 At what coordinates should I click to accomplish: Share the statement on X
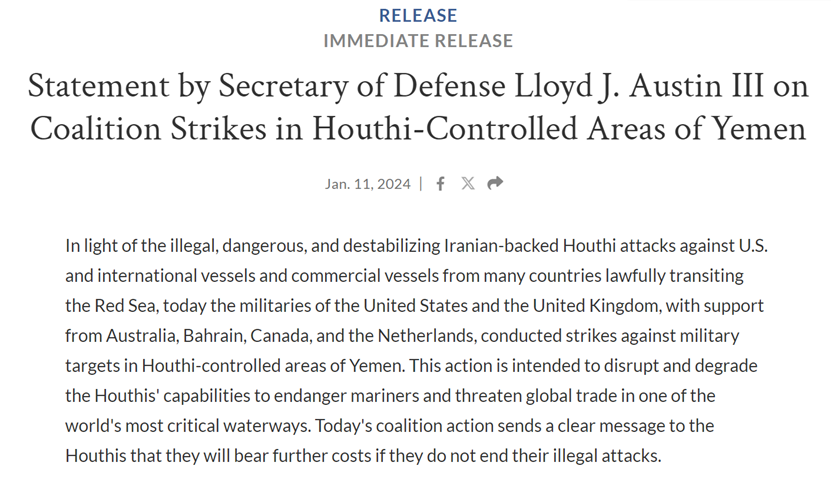tap(467, 183)
